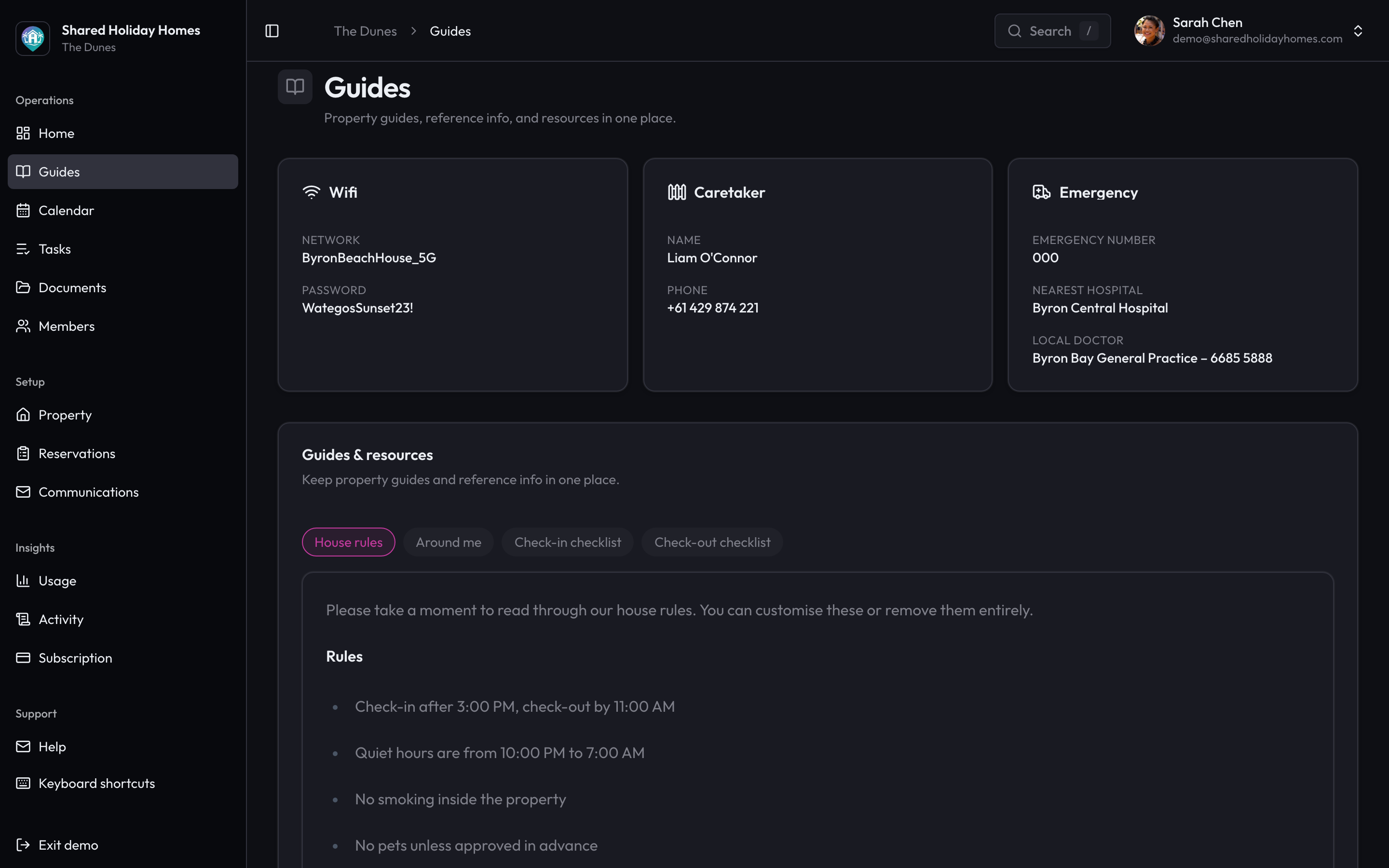Toggle the sidebar panel icon

click(272, 31)
